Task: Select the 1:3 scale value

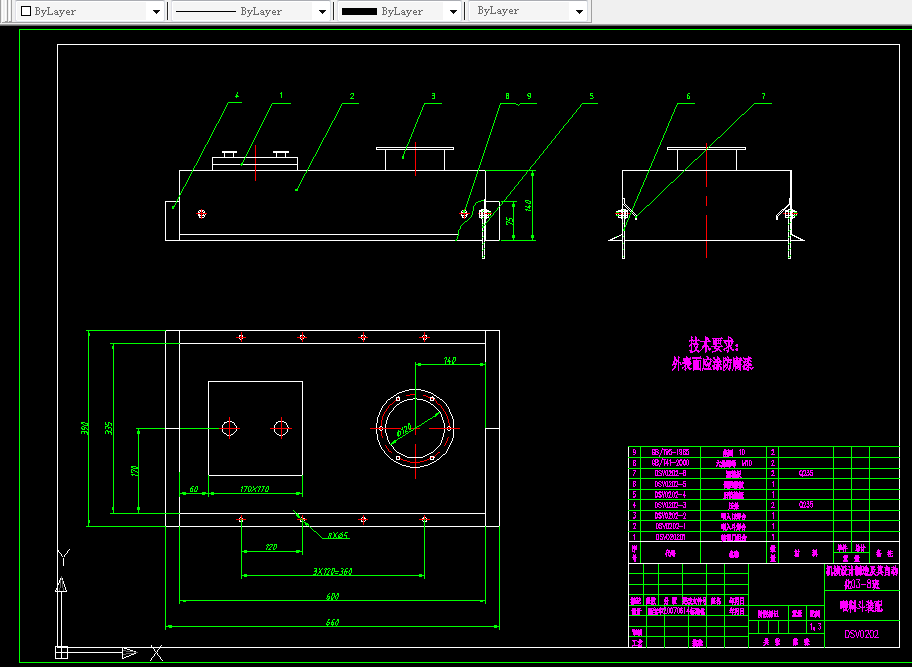Action: [815, 626]
